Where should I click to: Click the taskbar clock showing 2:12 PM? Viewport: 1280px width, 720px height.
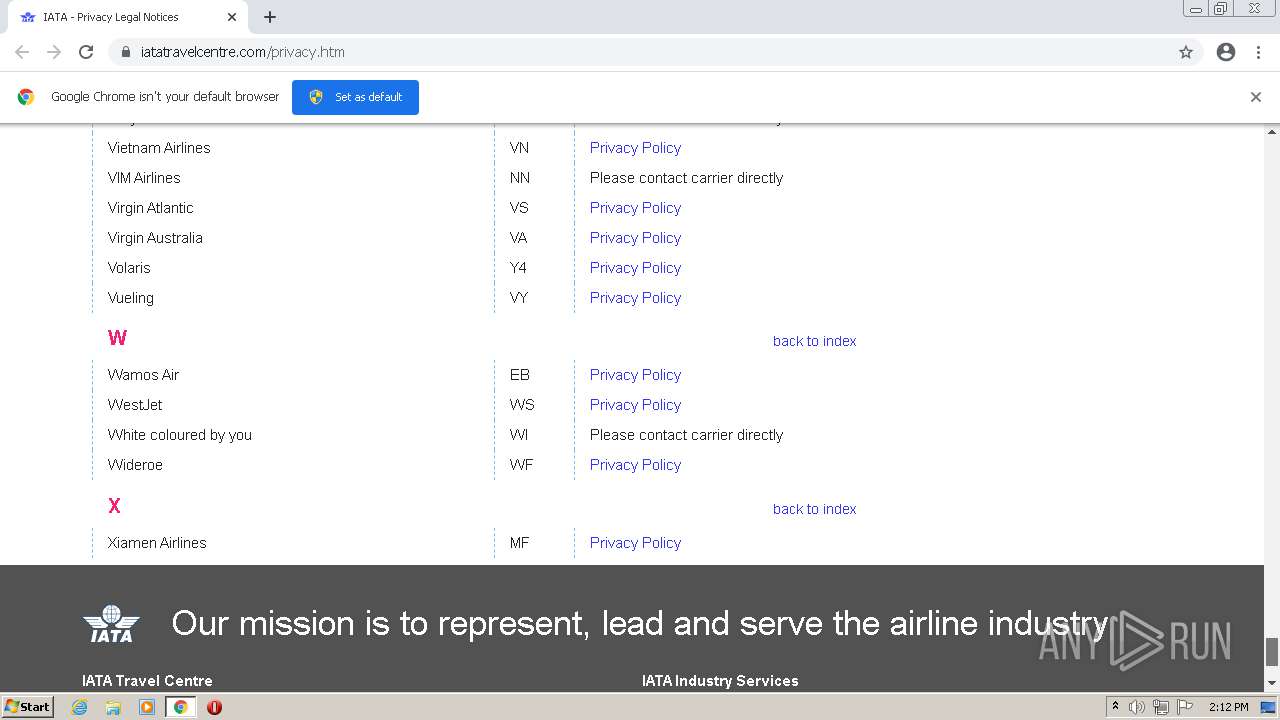pyautogui.click(x=1228, y=707)
